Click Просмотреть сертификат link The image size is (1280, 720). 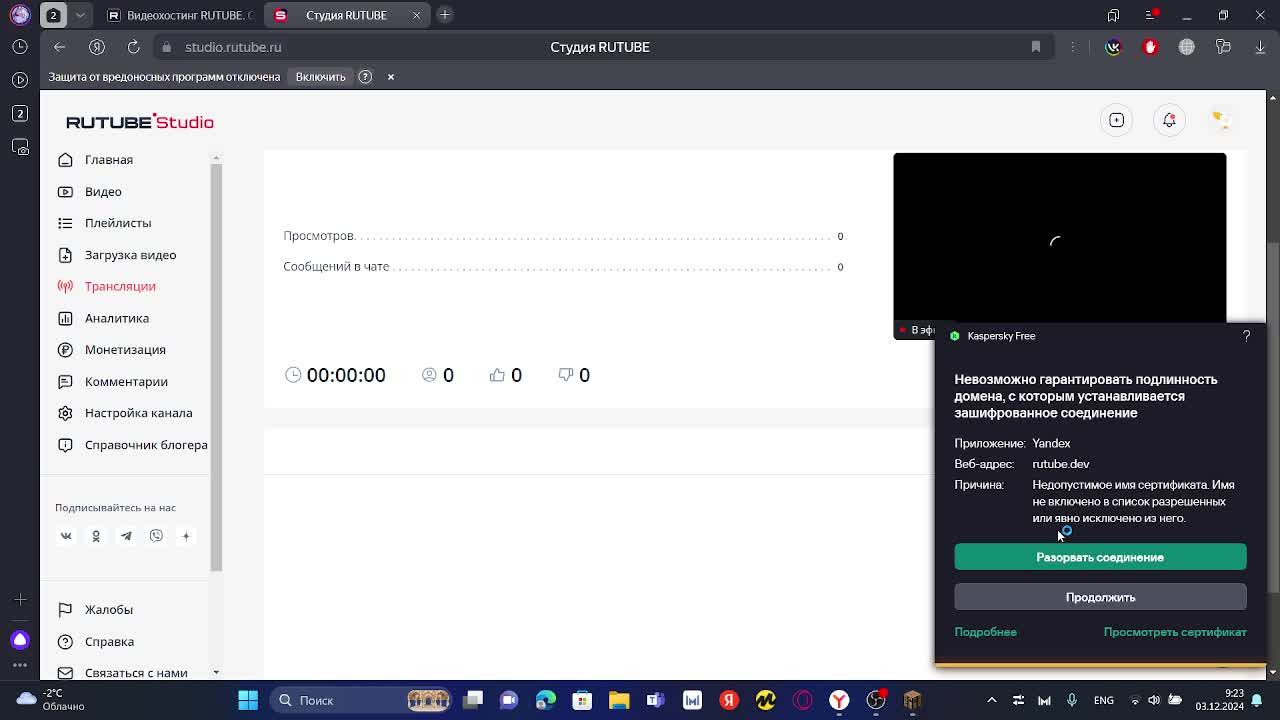pos(1175,632)
